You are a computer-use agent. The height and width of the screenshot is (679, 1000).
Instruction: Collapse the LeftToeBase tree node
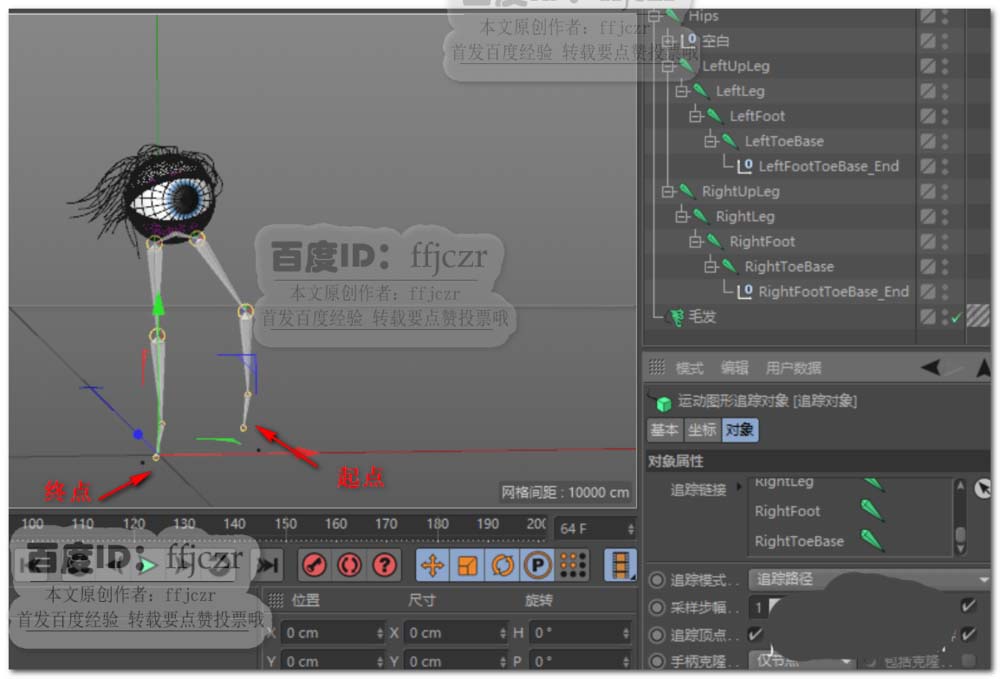point(710,141)
